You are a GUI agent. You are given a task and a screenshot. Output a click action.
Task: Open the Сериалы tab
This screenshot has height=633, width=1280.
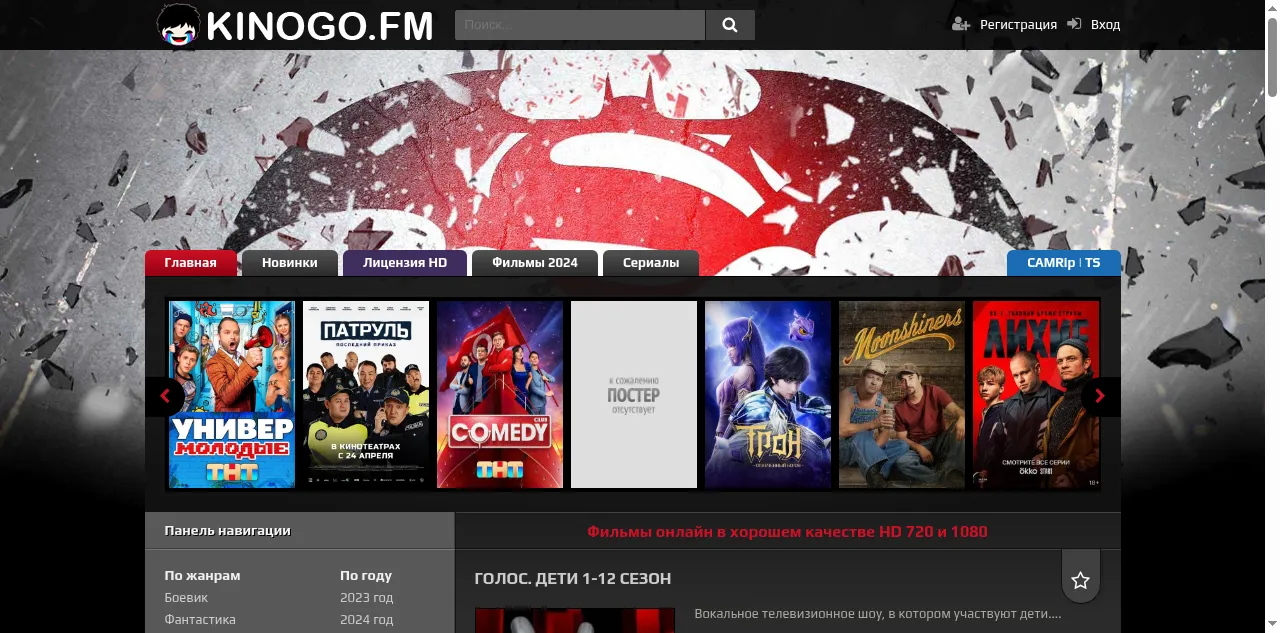tap(651, 263)
